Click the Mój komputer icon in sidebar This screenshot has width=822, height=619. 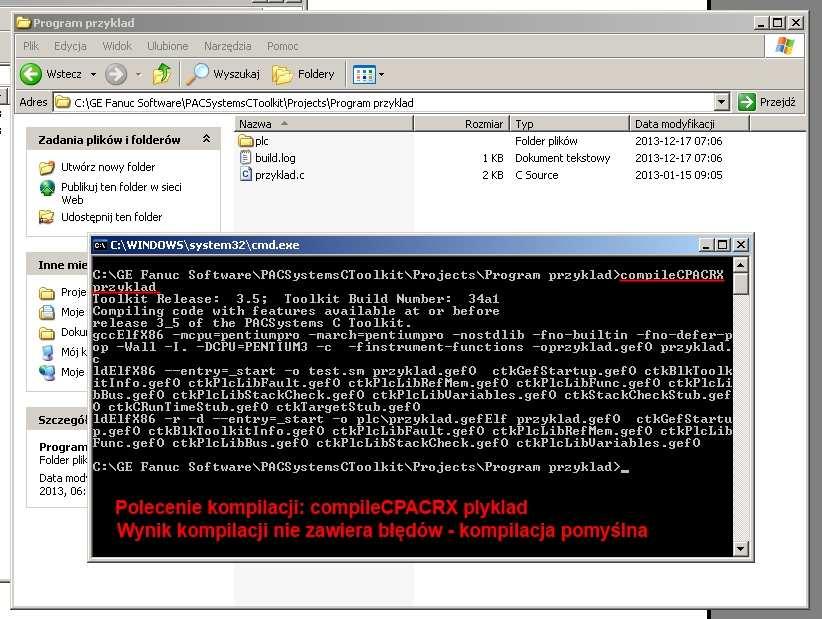[x=47, y=352]
